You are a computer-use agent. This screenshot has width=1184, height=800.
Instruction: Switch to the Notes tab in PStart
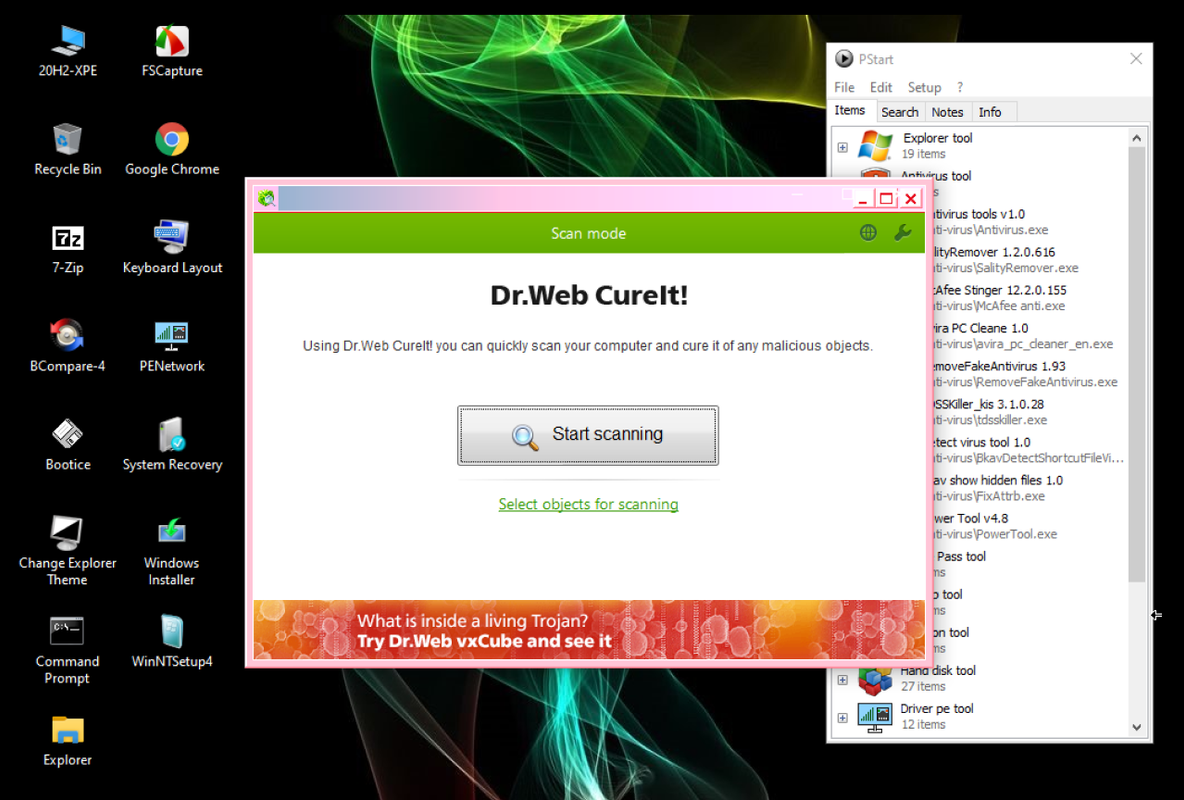tap(947, 112)
